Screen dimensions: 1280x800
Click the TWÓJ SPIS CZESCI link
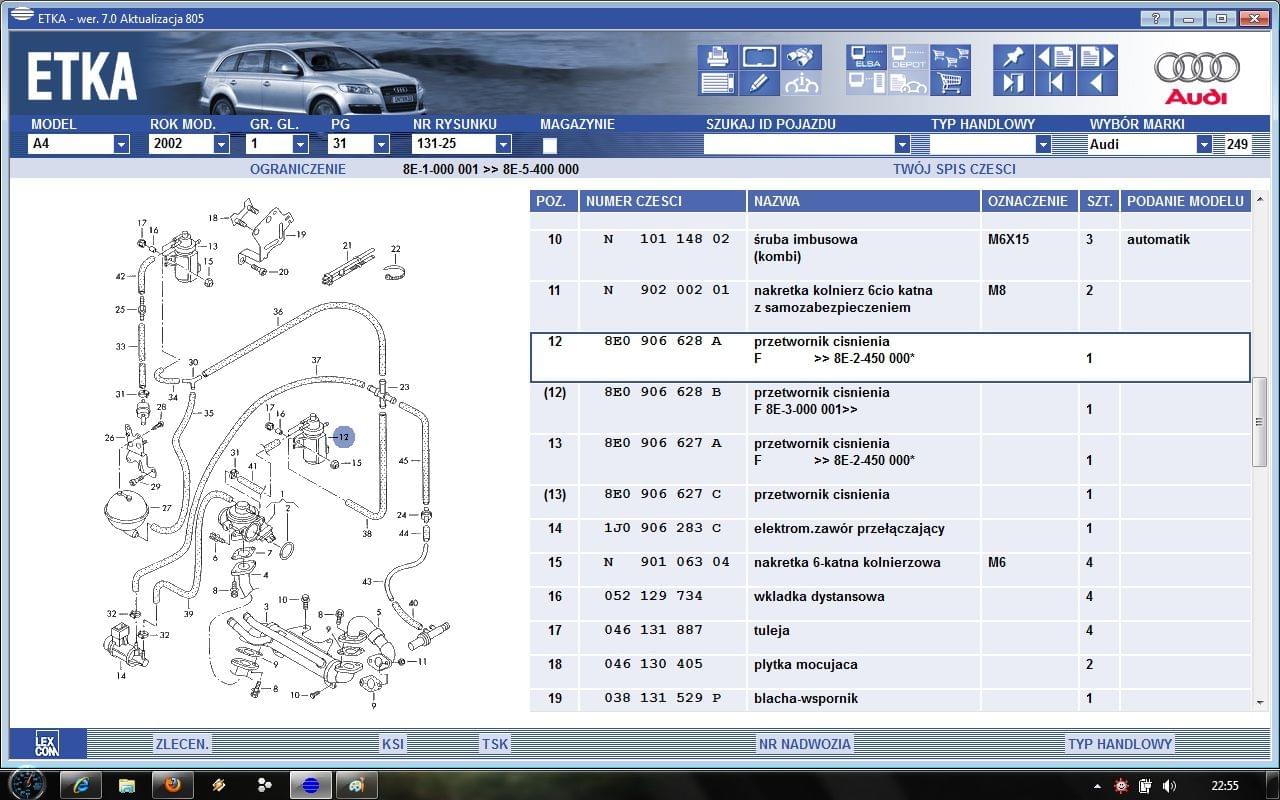[954, 169]
